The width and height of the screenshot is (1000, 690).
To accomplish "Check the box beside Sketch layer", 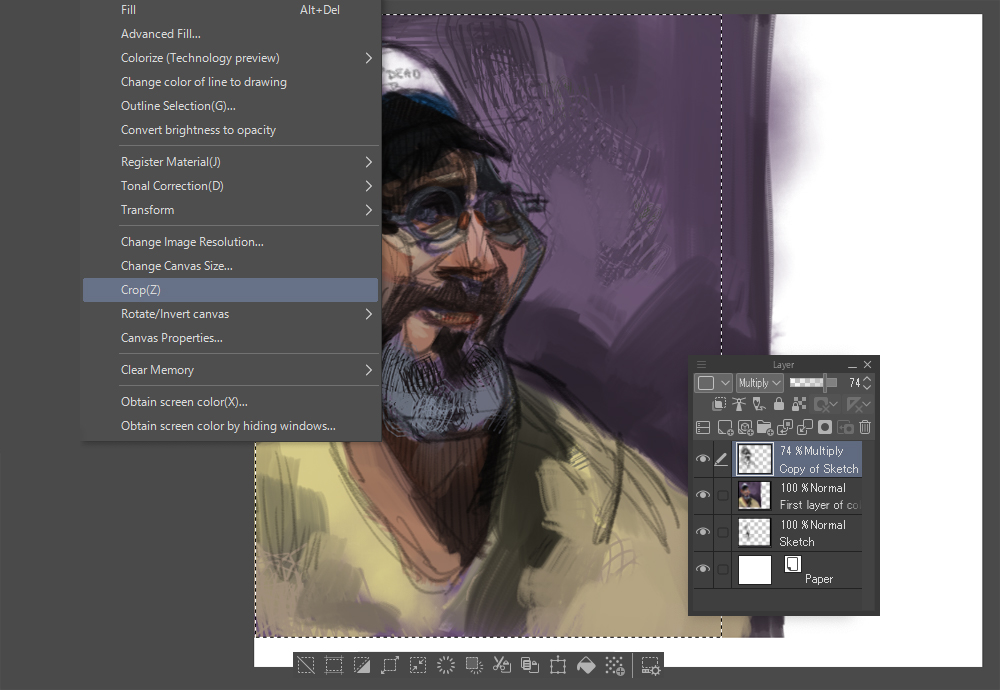I will point(723,532).
